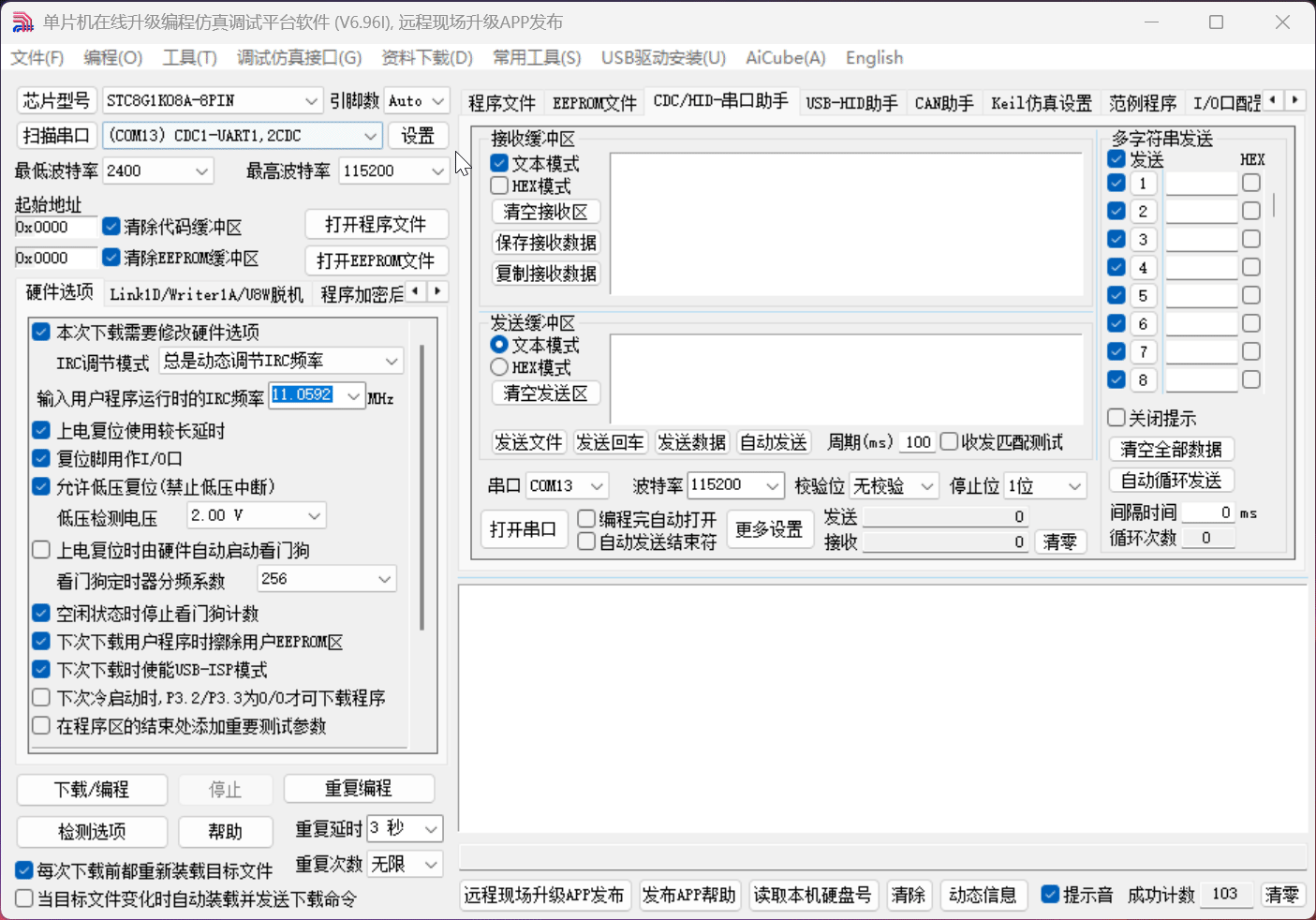Switch to the USB-HID助手 tab
Screen dimensions: 1316x920
[x=851, y=103]
